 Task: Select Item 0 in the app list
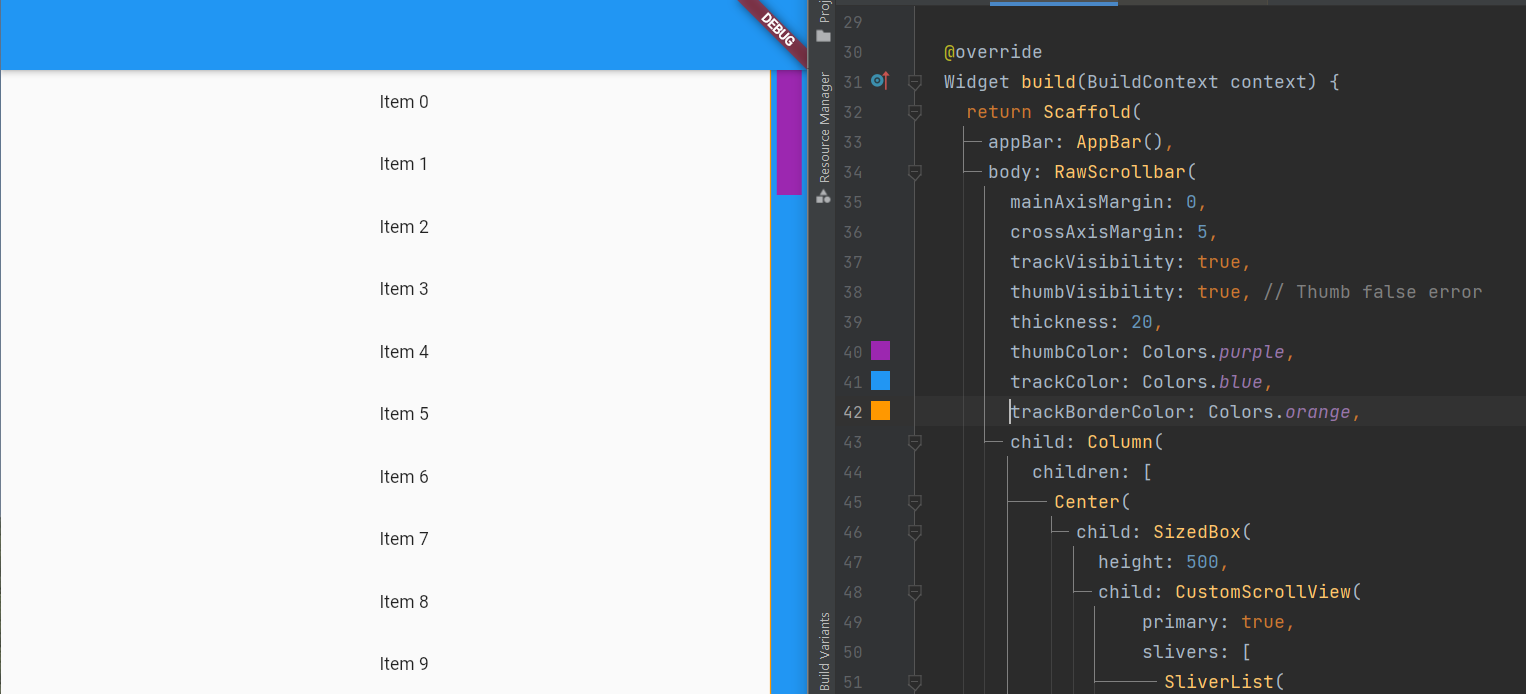404,102
